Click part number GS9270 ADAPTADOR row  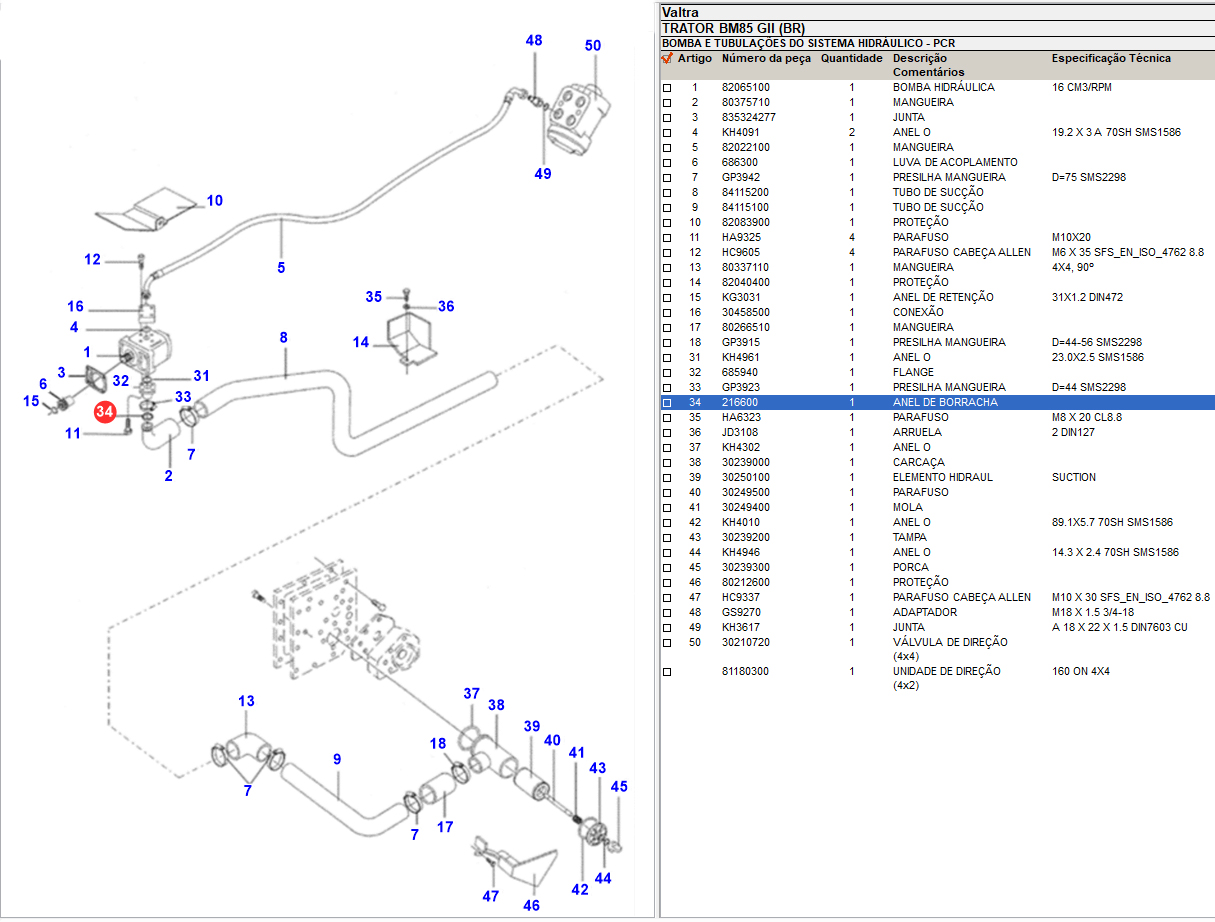741,612
